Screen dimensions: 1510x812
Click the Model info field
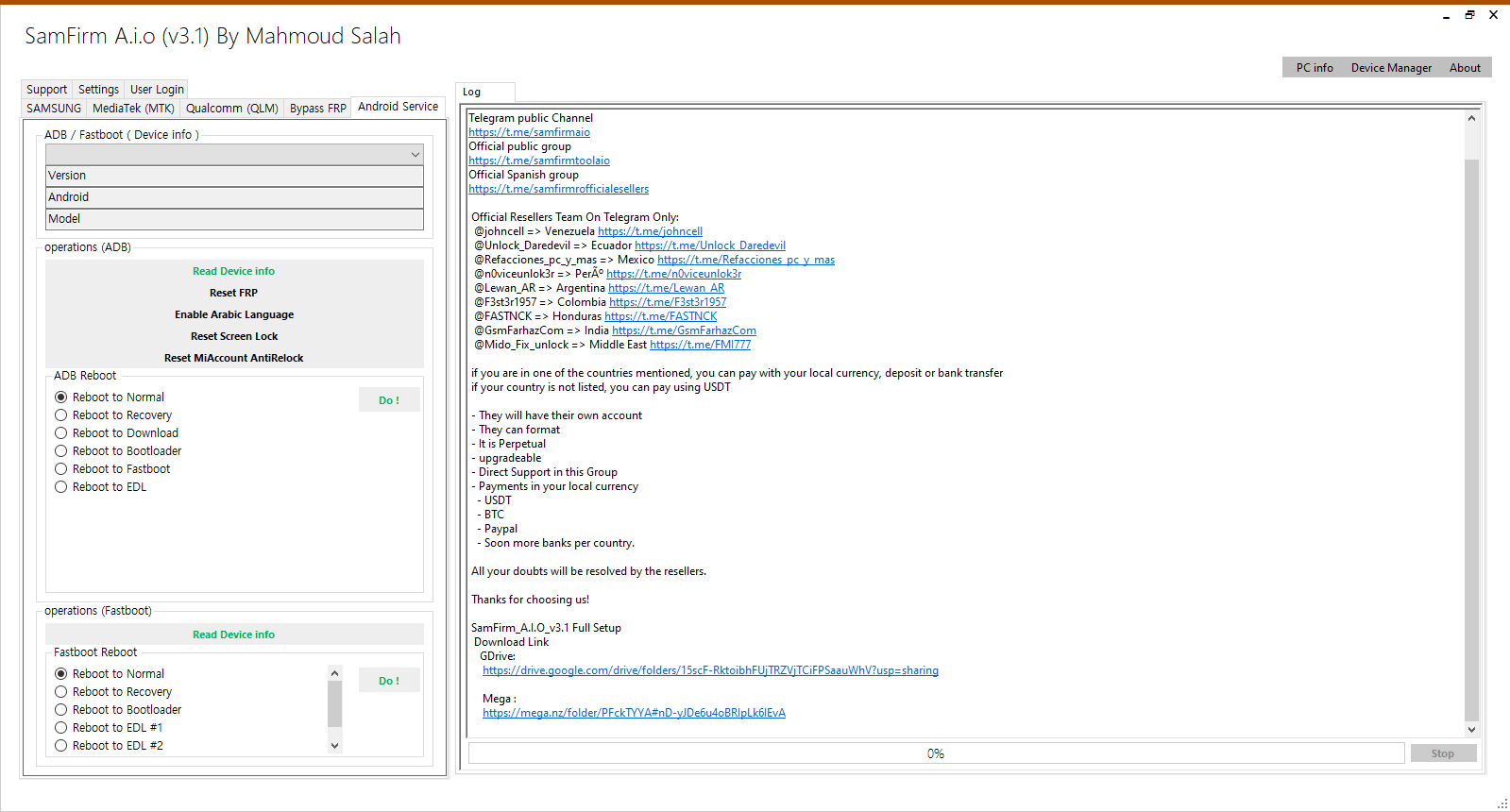pos(234,219)
